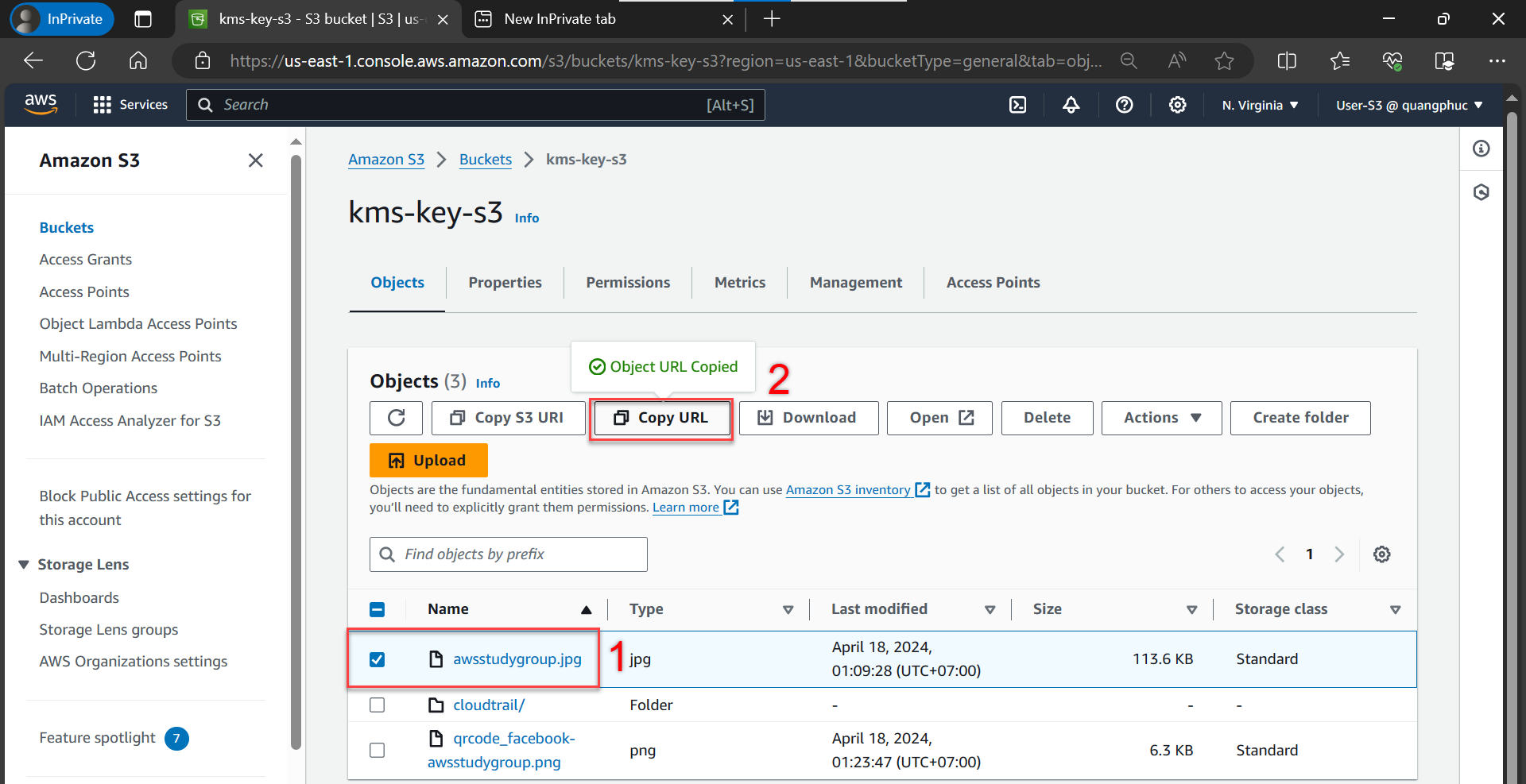Toggle split screen view icon
This screenshot has height=784, width=1526.
(1287, 61)
